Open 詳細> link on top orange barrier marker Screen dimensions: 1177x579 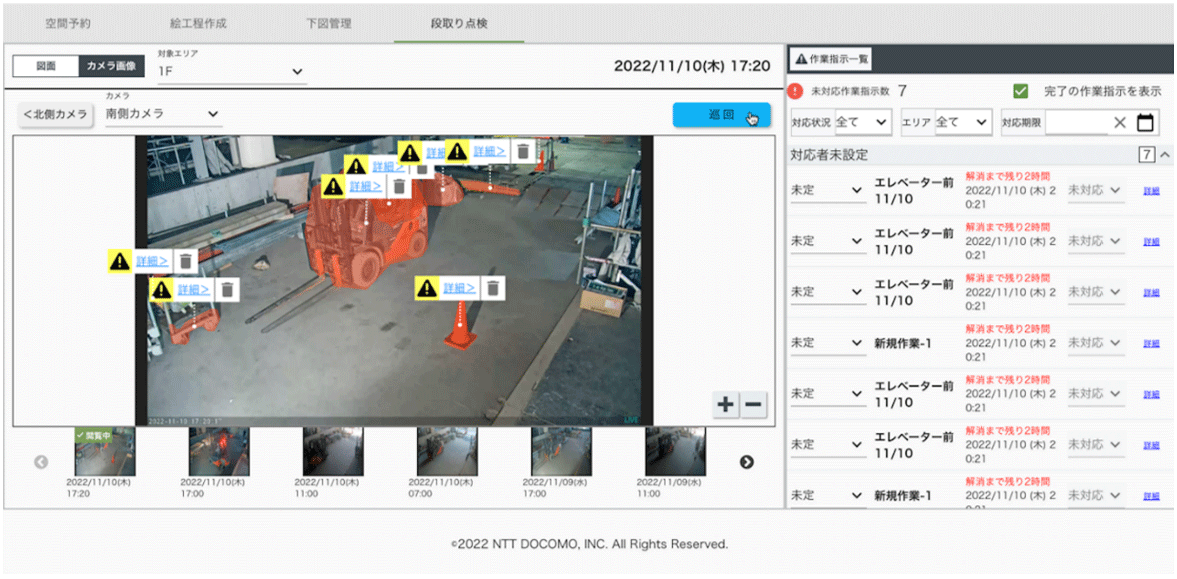point(489,151)
